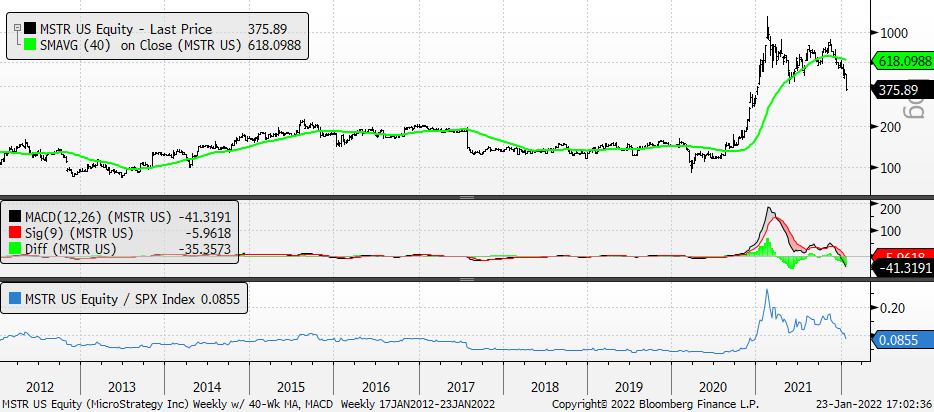Image resolution: width=934 pixels, height=412 pixels.
Task: Click the '23-Jan-2022 17:02:36' timestamp
Action: 874,404
